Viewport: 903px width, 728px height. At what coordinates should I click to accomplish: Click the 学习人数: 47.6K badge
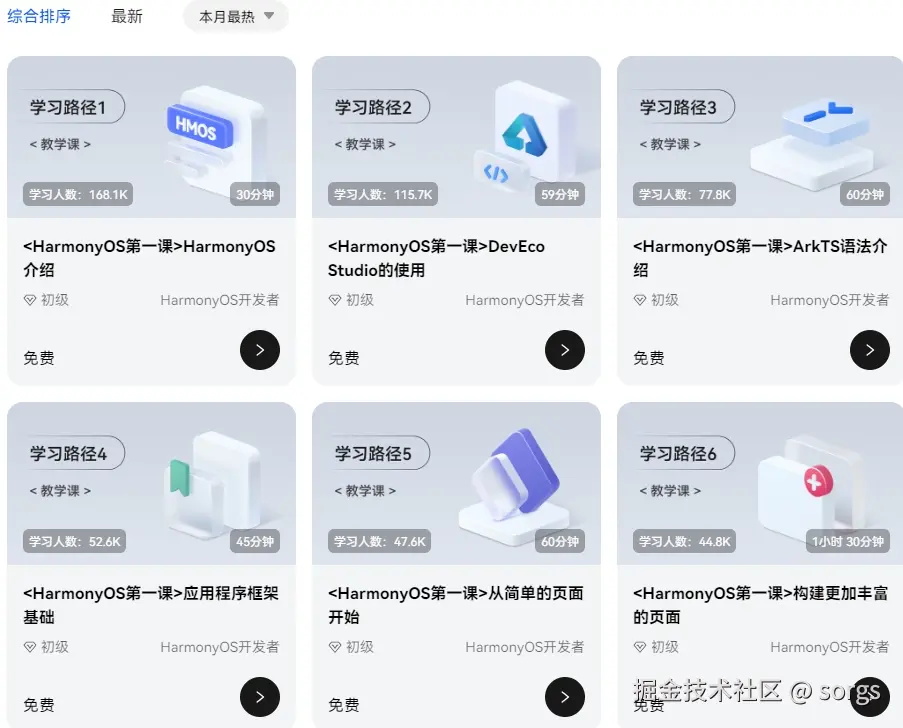point(380,541)
